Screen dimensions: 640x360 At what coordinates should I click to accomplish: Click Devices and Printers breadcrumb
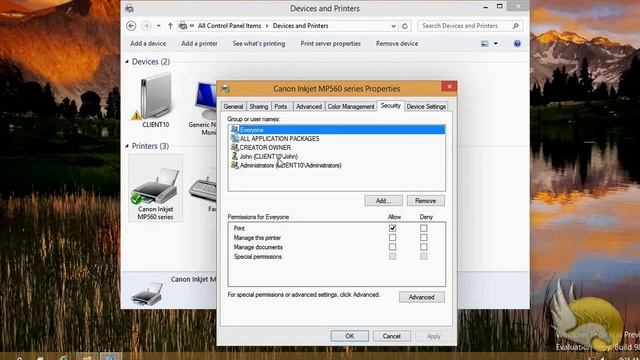tap(300, 26)
